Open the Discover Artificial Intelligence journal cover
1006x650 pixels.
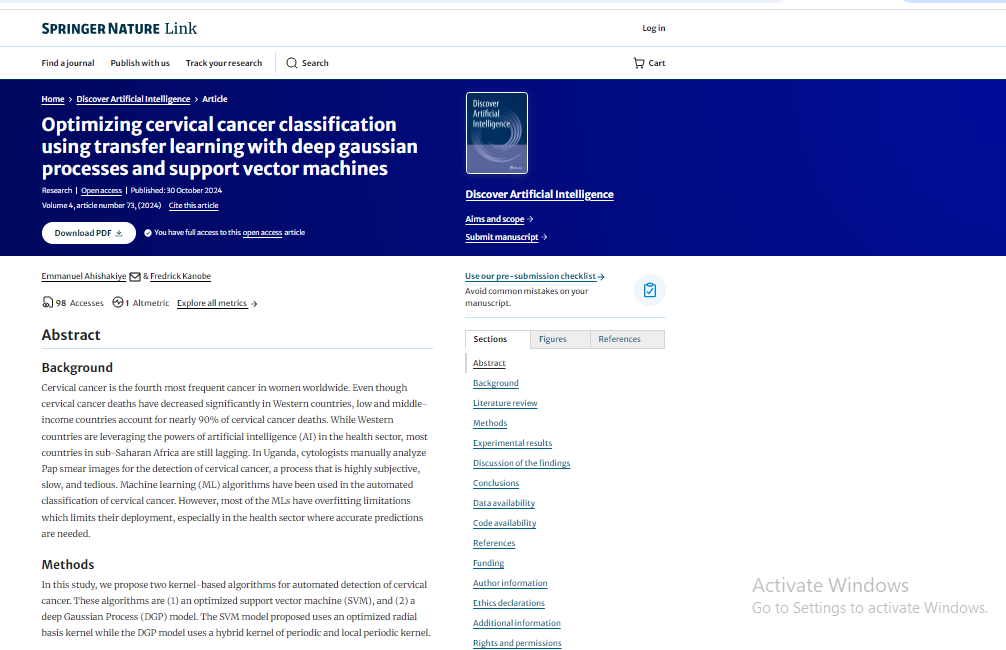[x=497, y=133]
